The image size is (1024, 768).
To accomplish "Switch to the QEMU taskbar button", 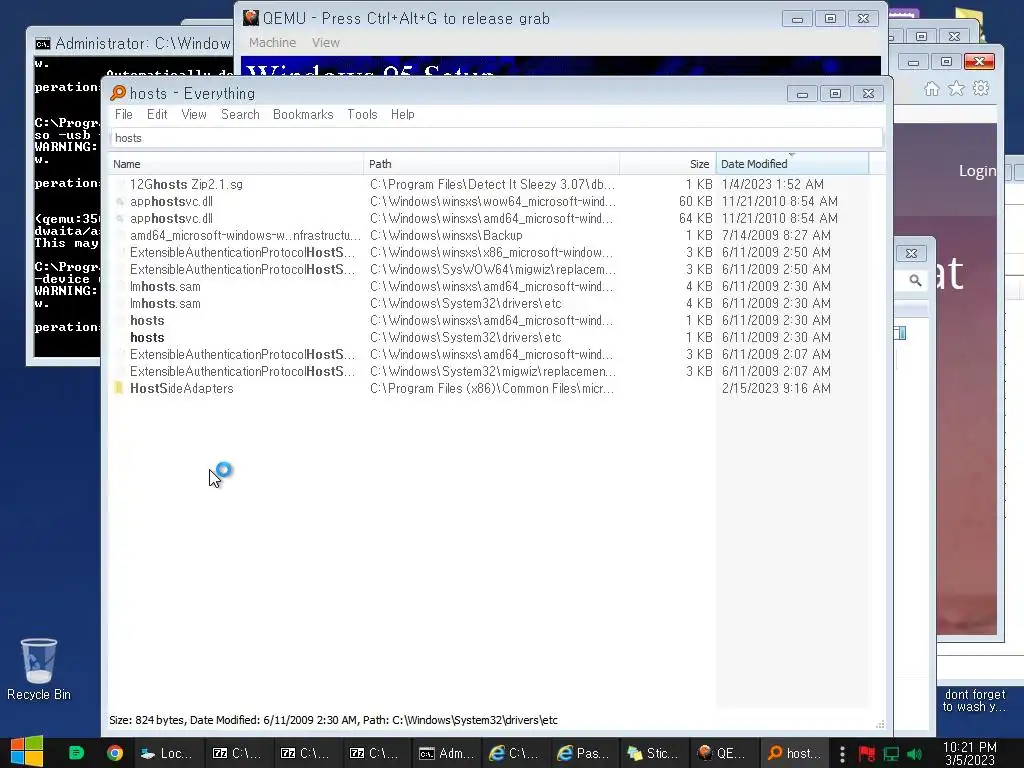I will 722,753.
